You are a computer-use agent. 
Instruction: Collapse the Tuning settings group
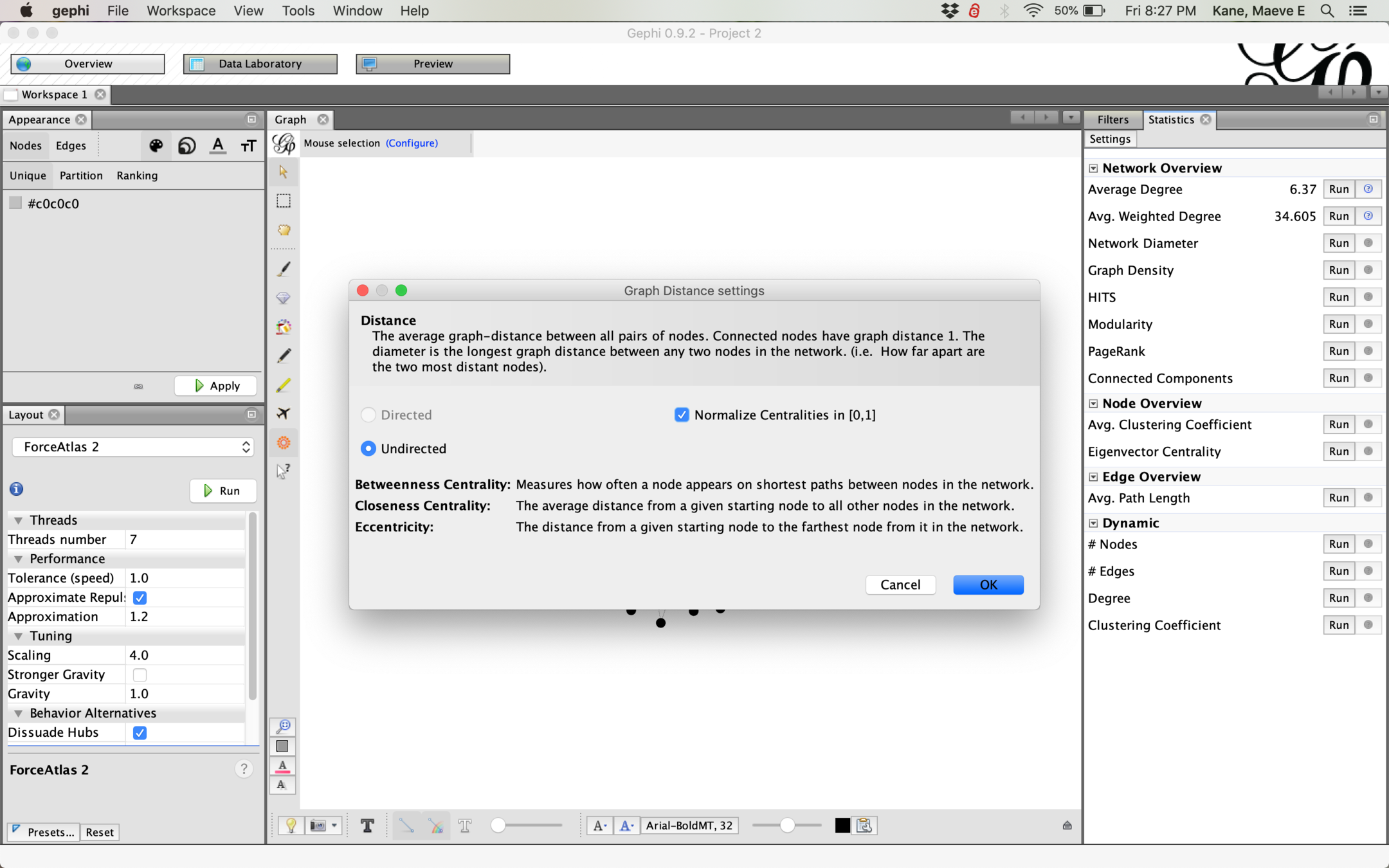(x=19, y=636)
